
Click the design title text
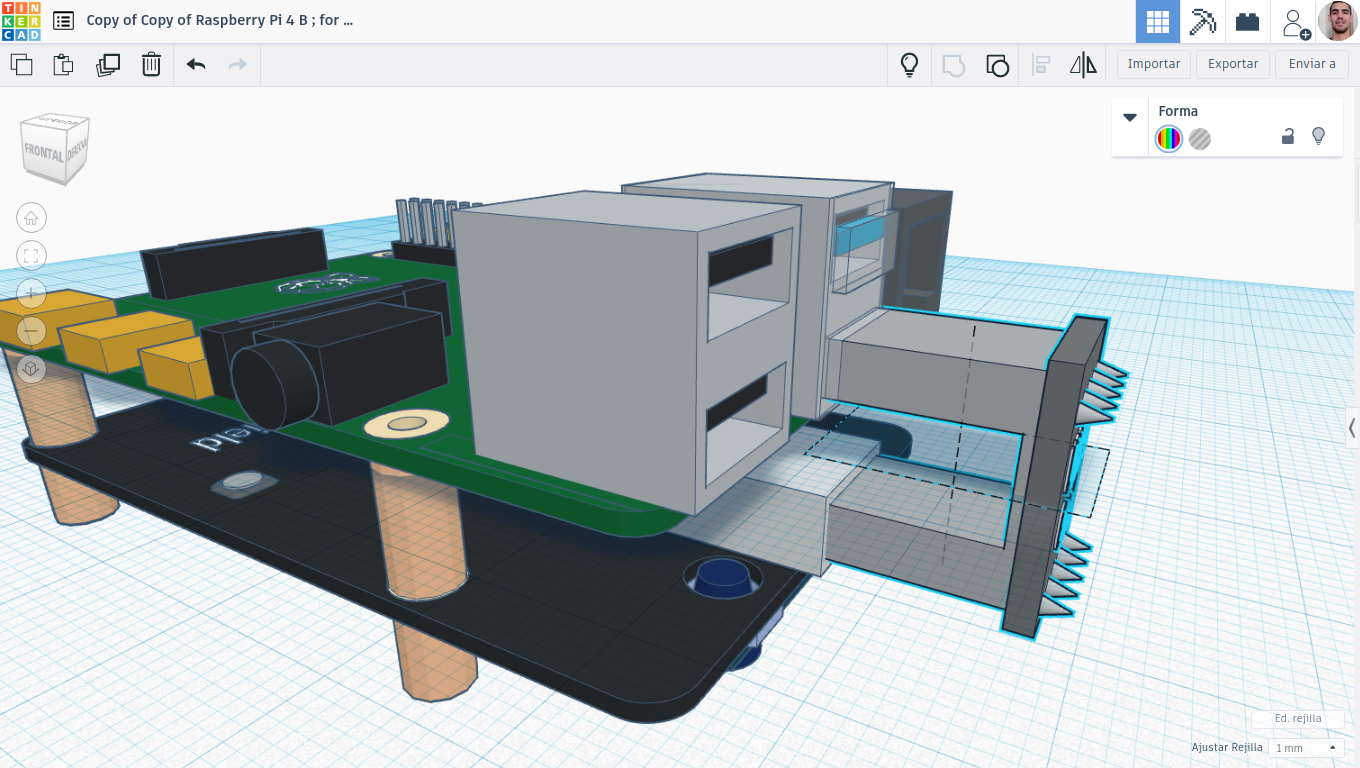coord(220,20)
